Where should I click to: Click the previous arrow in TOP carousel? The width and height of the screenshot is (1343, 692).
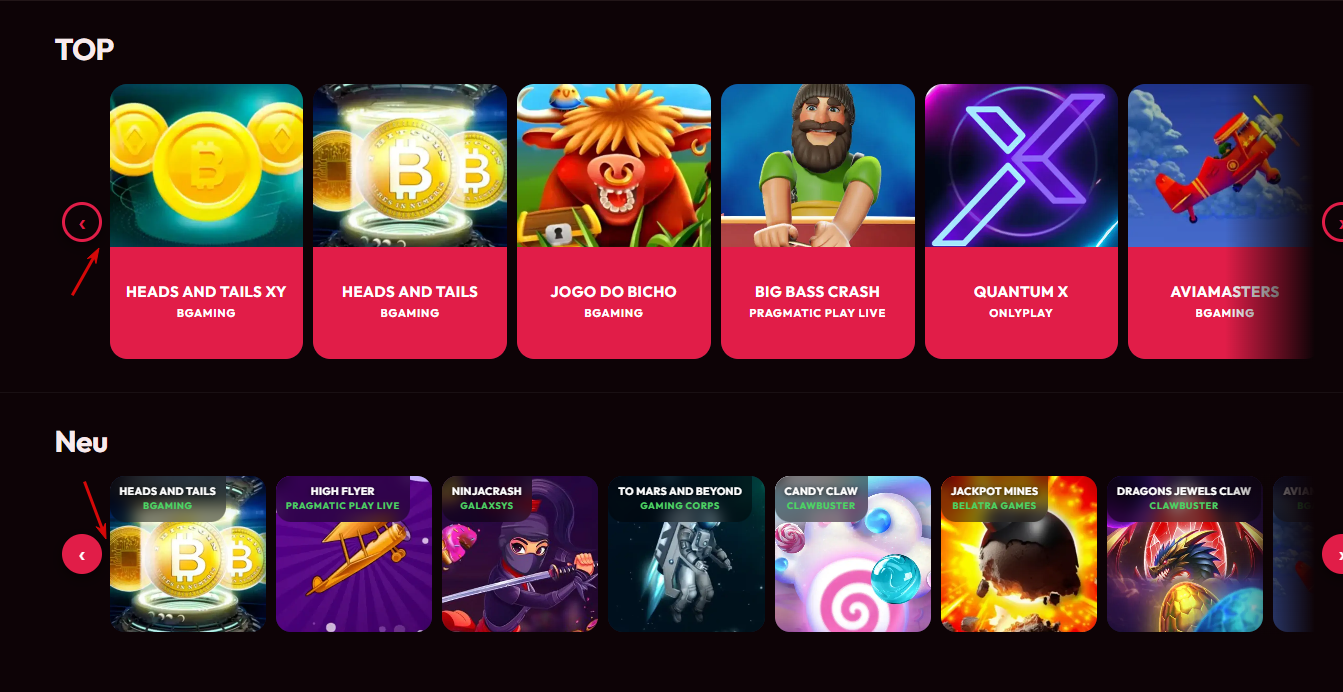pos(82,222)
